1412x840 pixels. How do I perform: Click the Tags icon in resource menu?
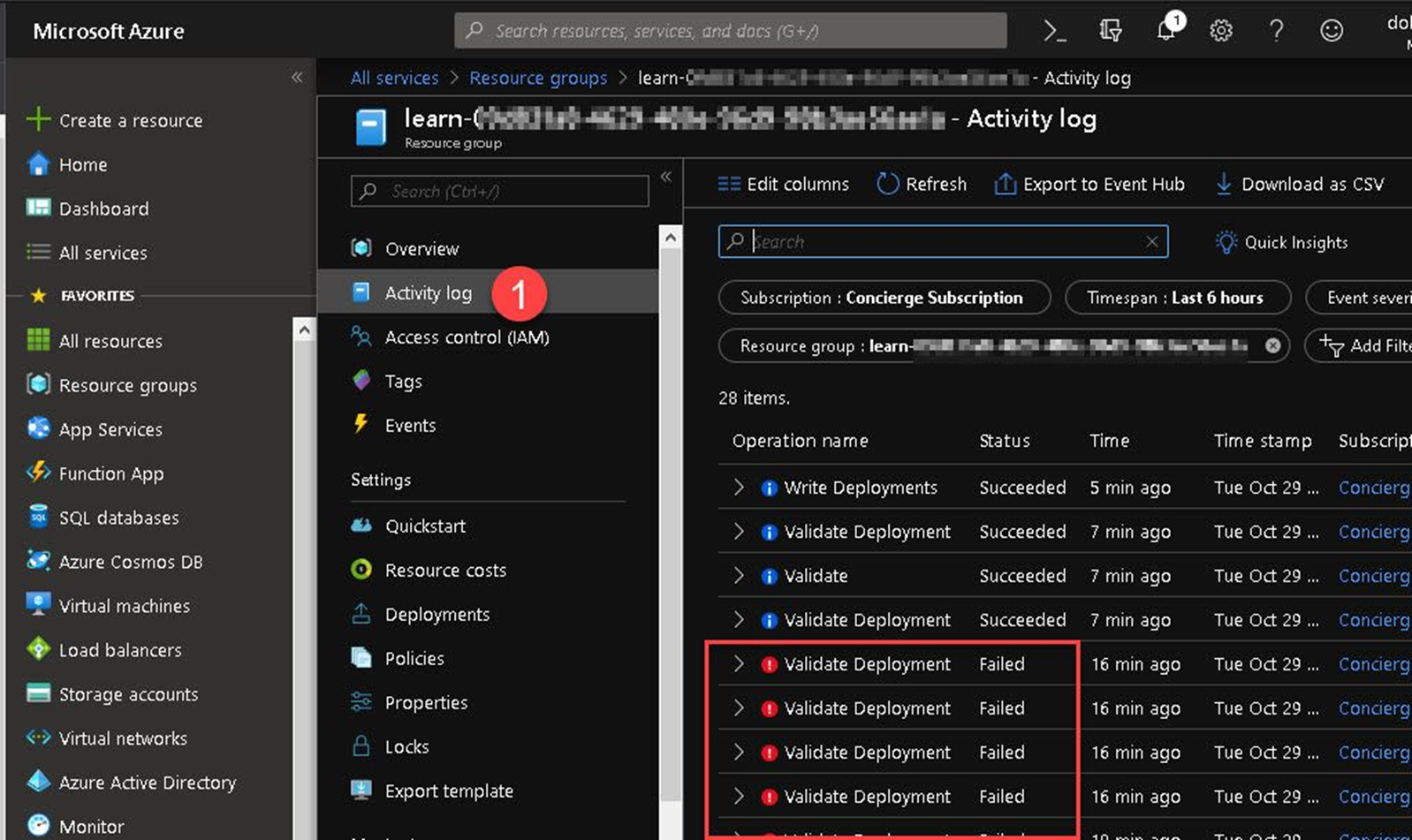pyautogui.click(x=361, y=381)
